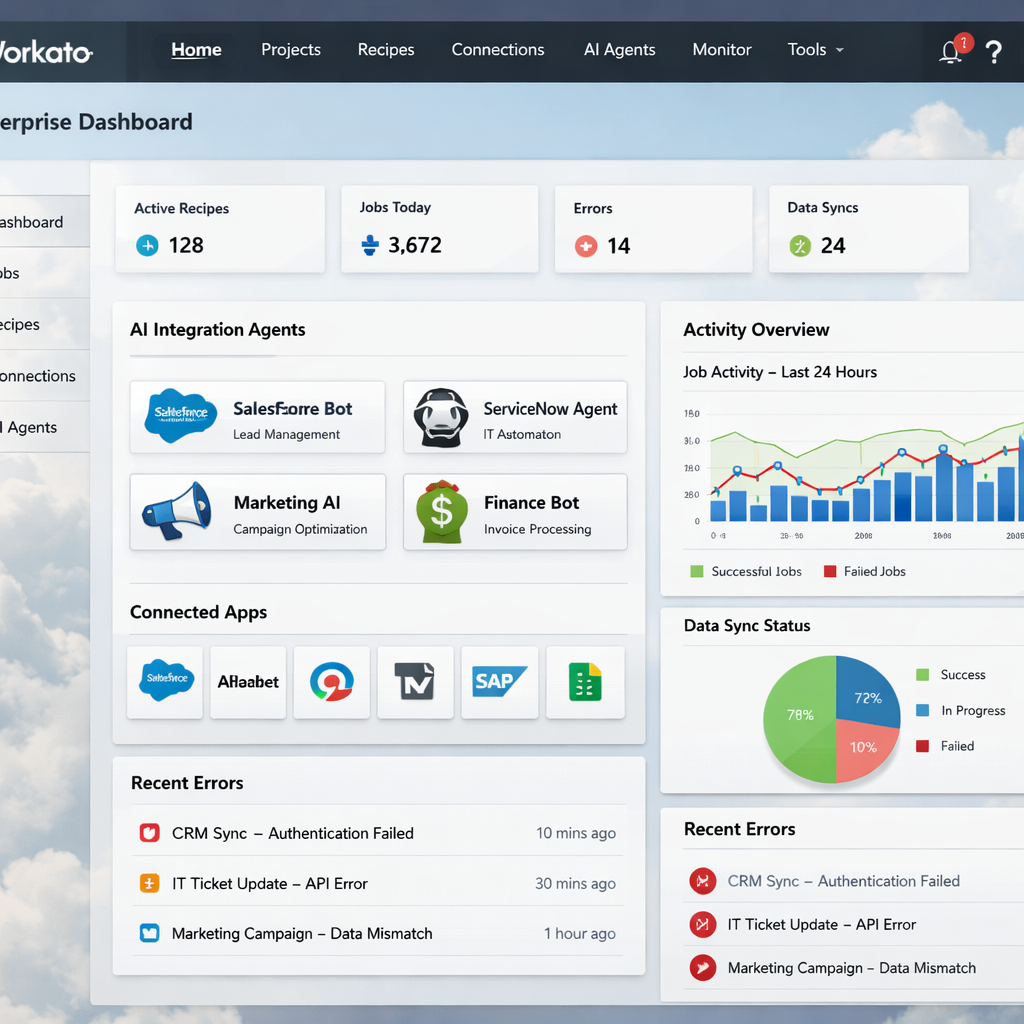Open the Salesforce Bot agent name

293,409
